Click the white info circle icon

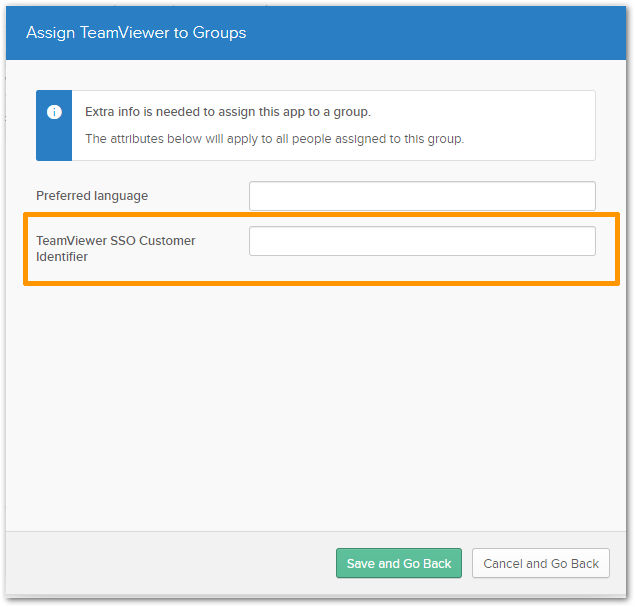(54, 112)
